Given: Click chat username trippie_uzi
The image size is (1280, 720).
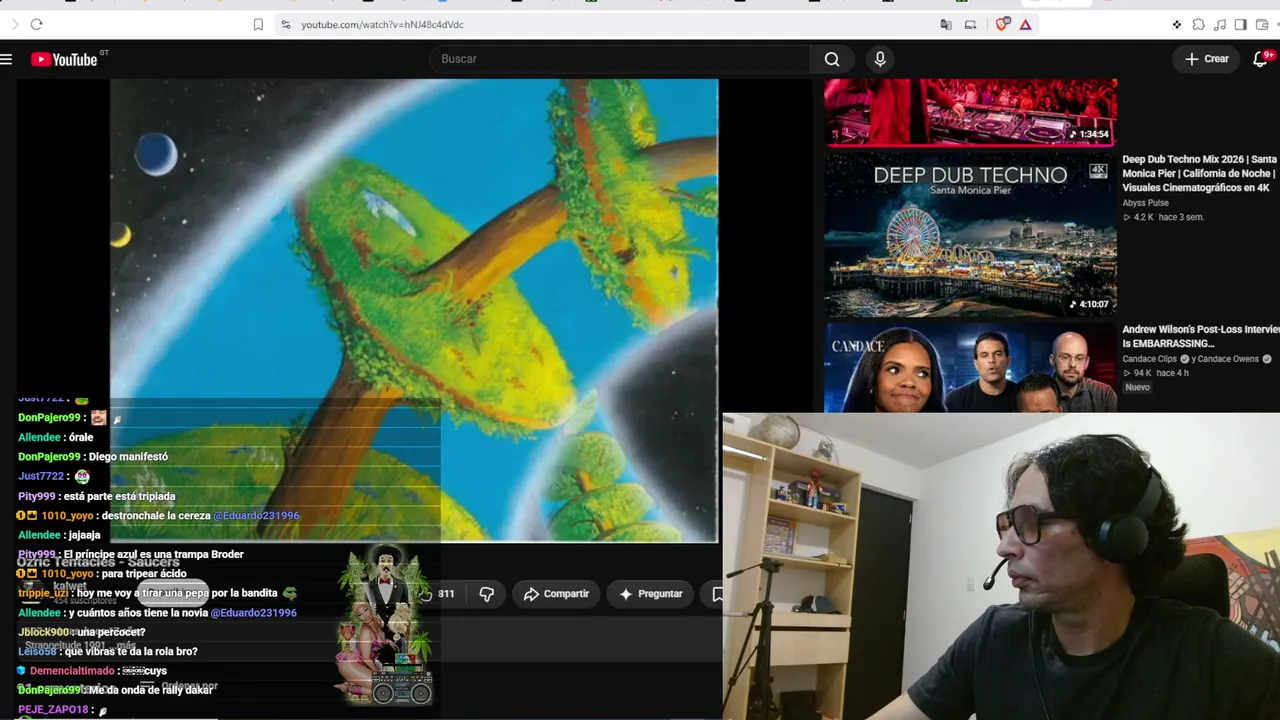Looking at the screenshot, I should click(x=43, y=594).
